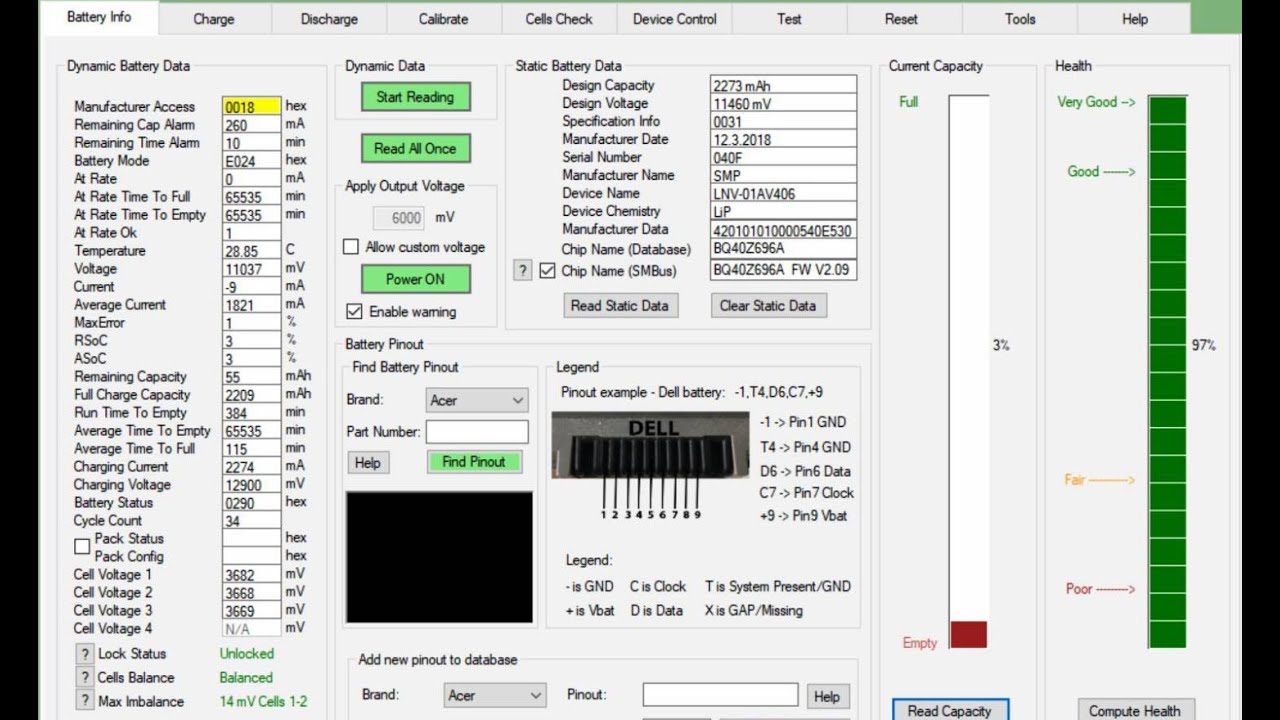Click Help button next to Pinout field
The height and width of the screenshot is (720, 1280).
tap(827, 696)
